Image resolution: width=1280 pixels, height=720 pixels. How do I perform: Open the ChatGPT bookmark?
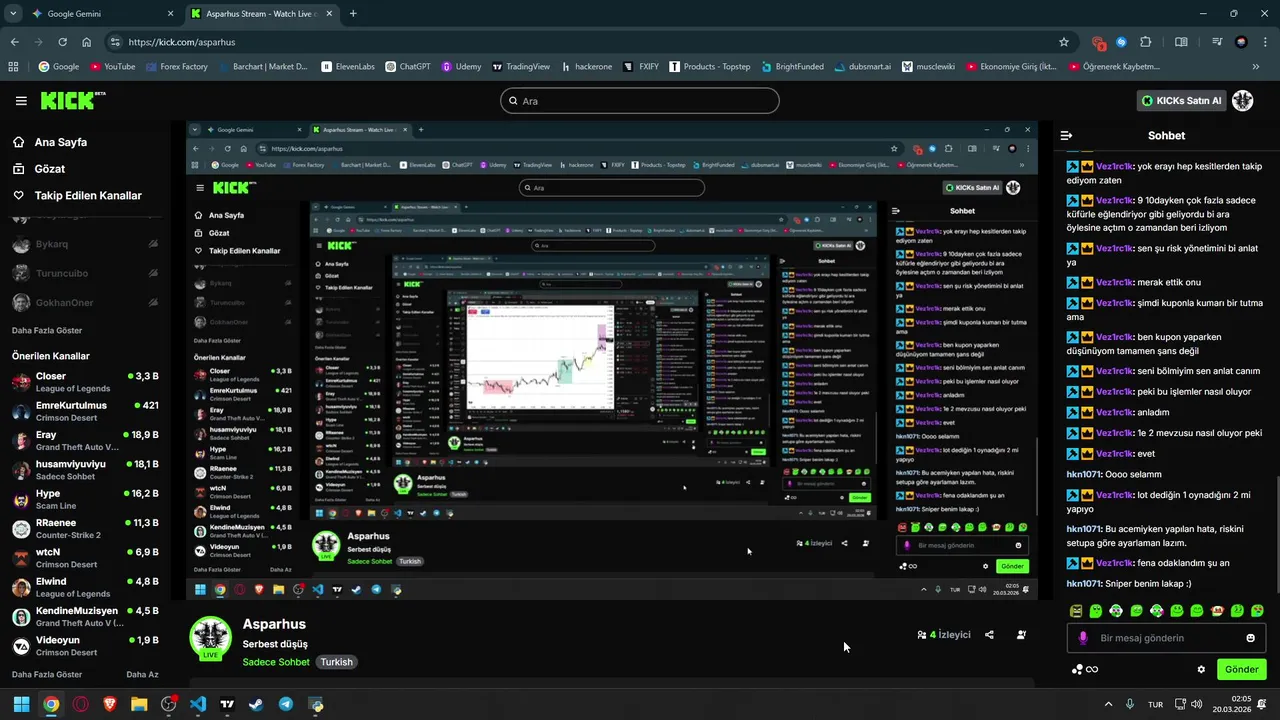point(408,67)
